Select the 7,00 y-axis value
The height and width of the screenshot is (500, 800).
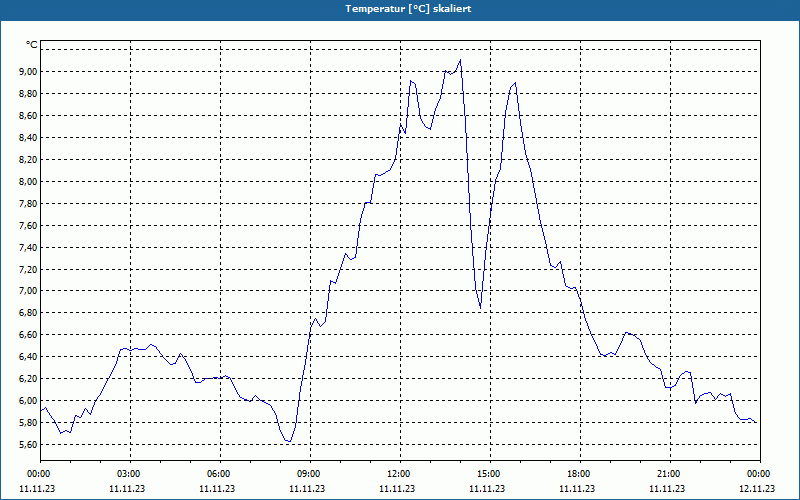coord(28,291)
